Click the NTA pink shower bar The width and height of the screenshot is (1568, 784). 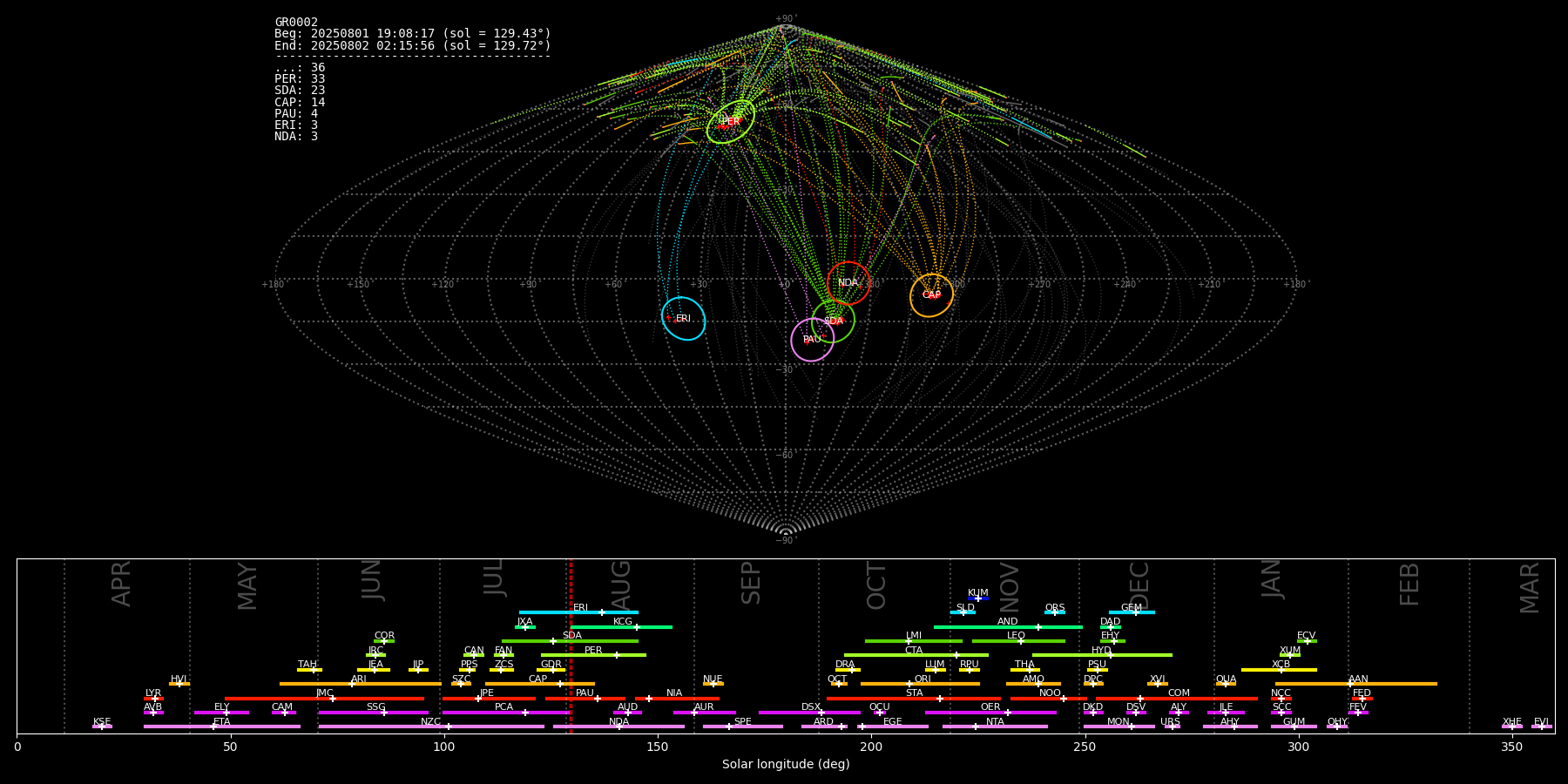[995, 727]
